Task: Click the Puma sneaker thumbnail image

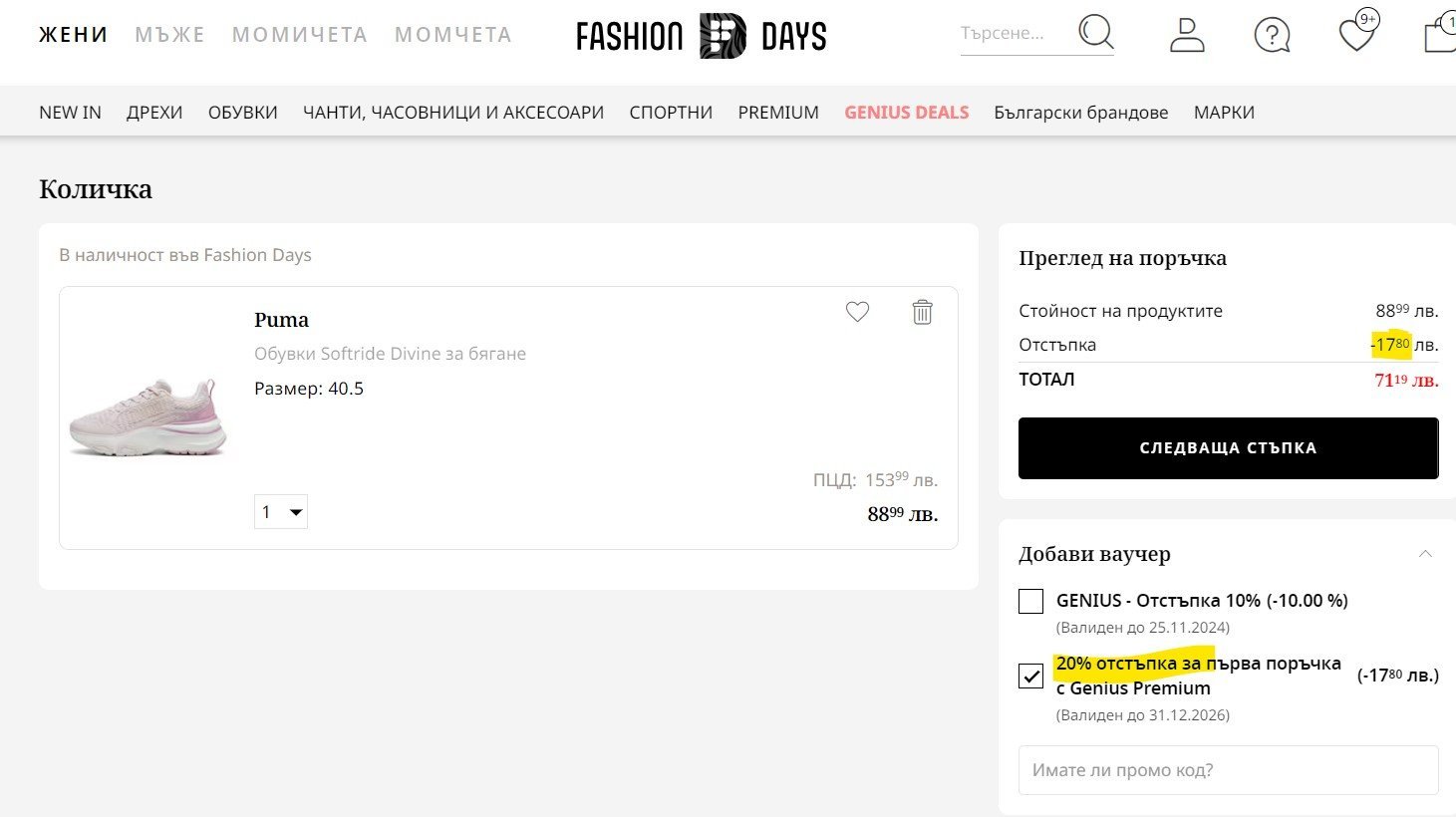Action: (x=149, y=417)
